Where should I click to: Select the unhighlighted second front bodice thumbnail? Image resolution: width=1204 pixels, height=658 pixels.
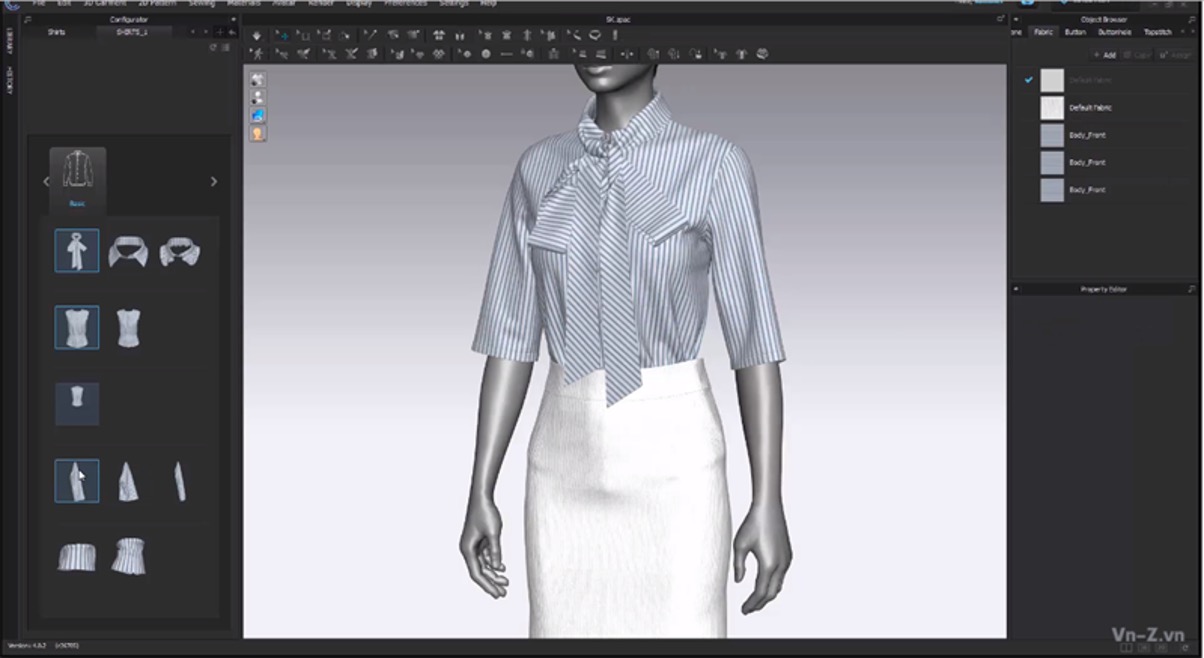tap(128, 328)
